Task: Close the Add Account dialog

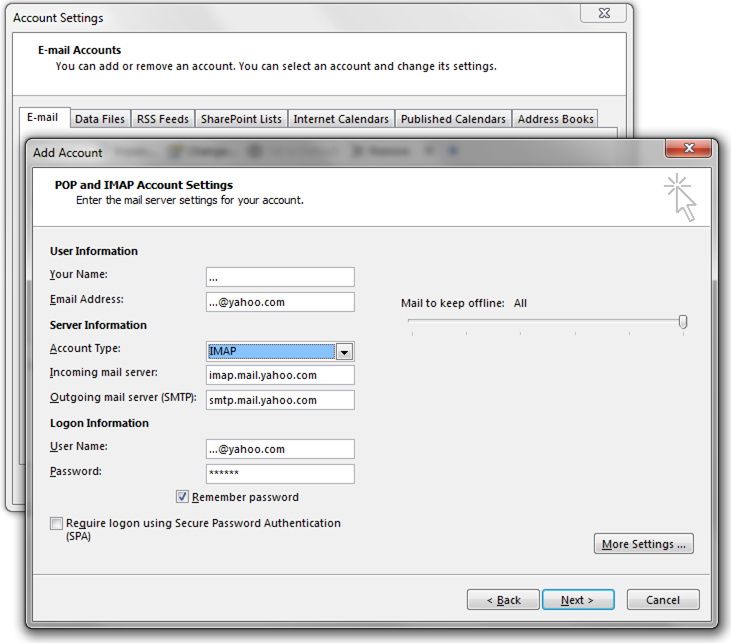Action: (688, 150)
